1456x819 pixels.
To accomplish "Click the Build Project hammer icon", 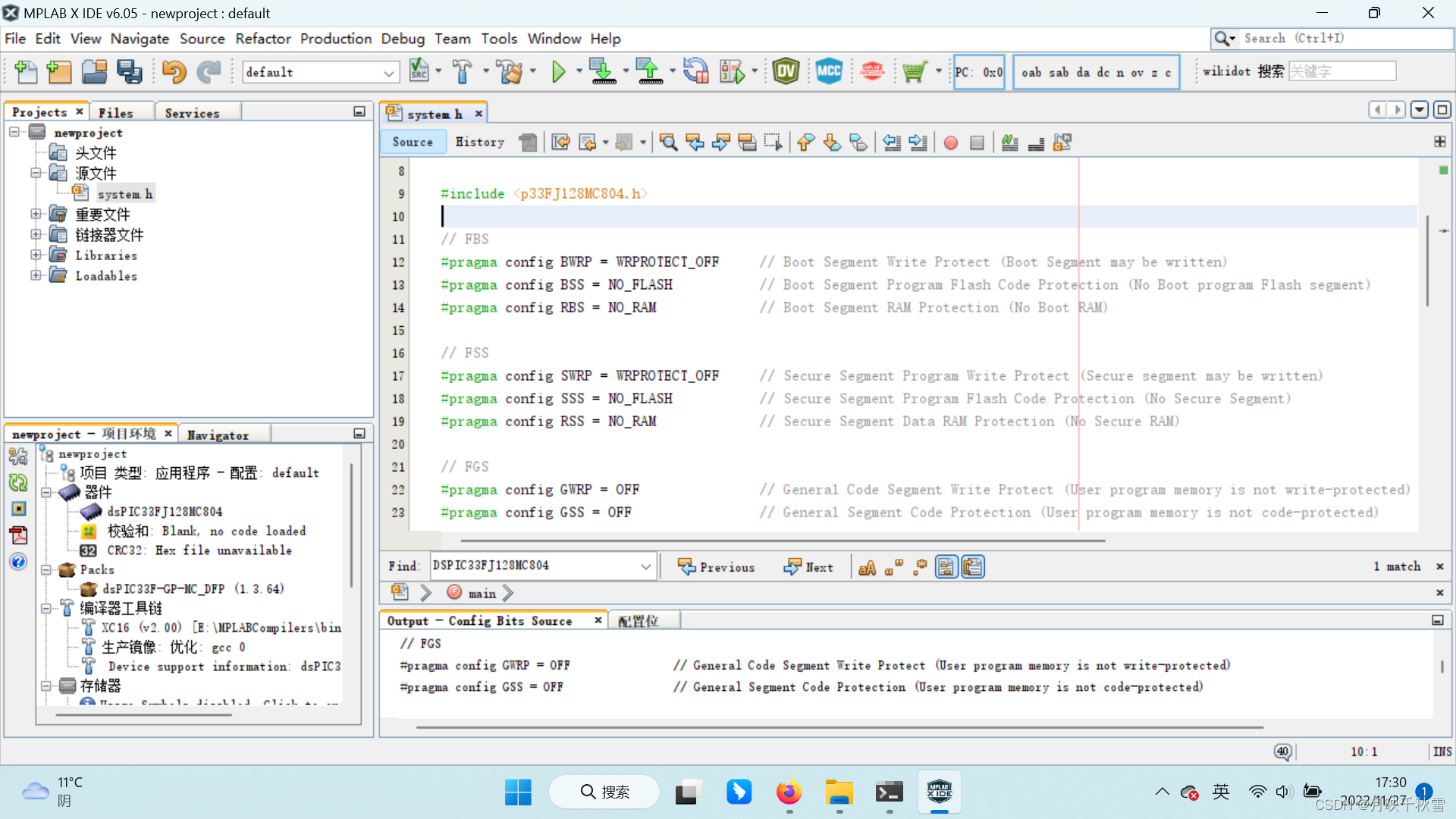I will pos(462,72).
